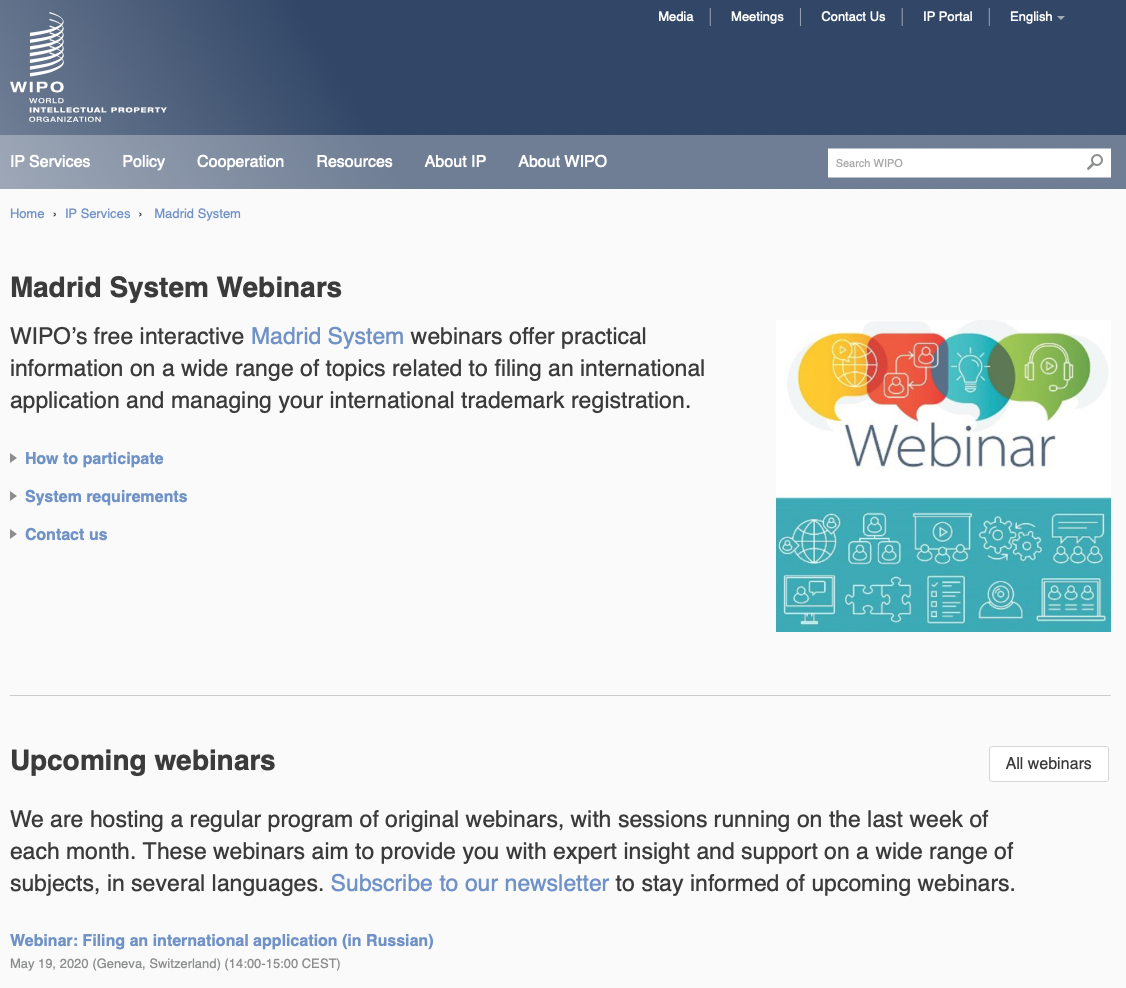This screenshot has width=1126, height=988.
Task: Click the Madrid System Webinars heading
Action: click(x=176, y=287)
